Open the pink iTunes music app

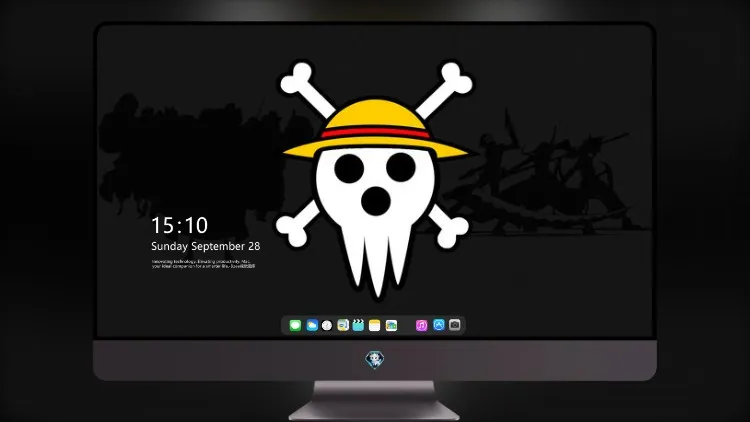click(421, 325)
